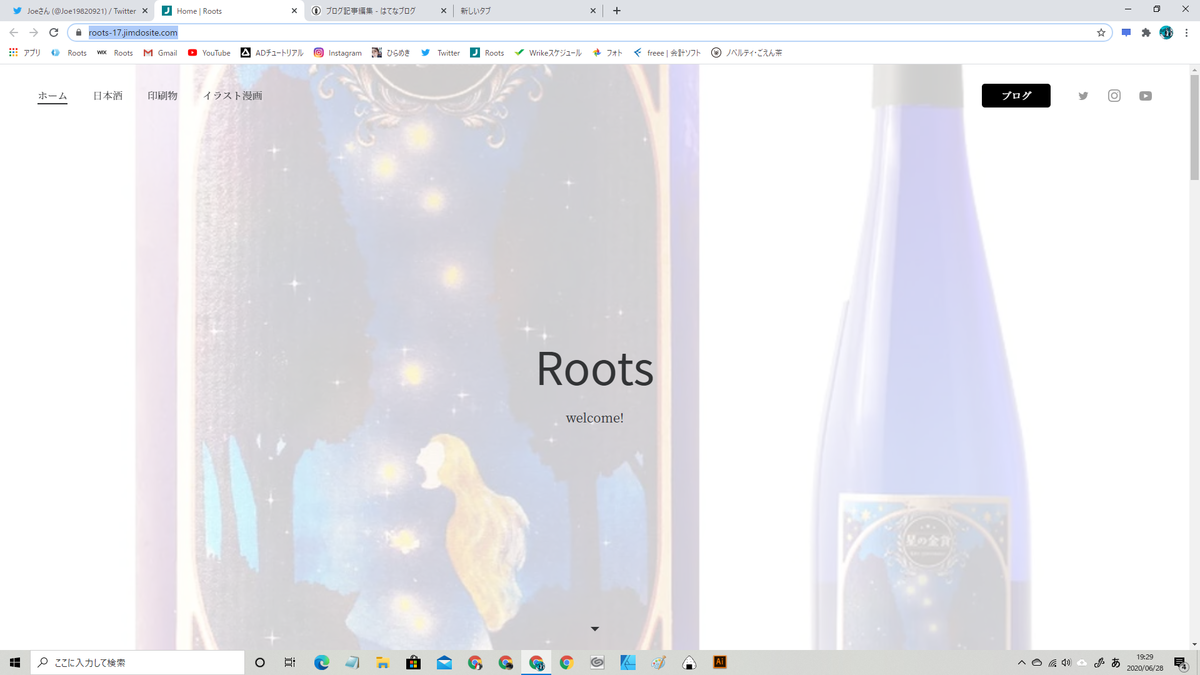The width and height of the screenshot is (1200, 675).
Task: Open the Chrome profile avatar
Action: [1166, 32]
